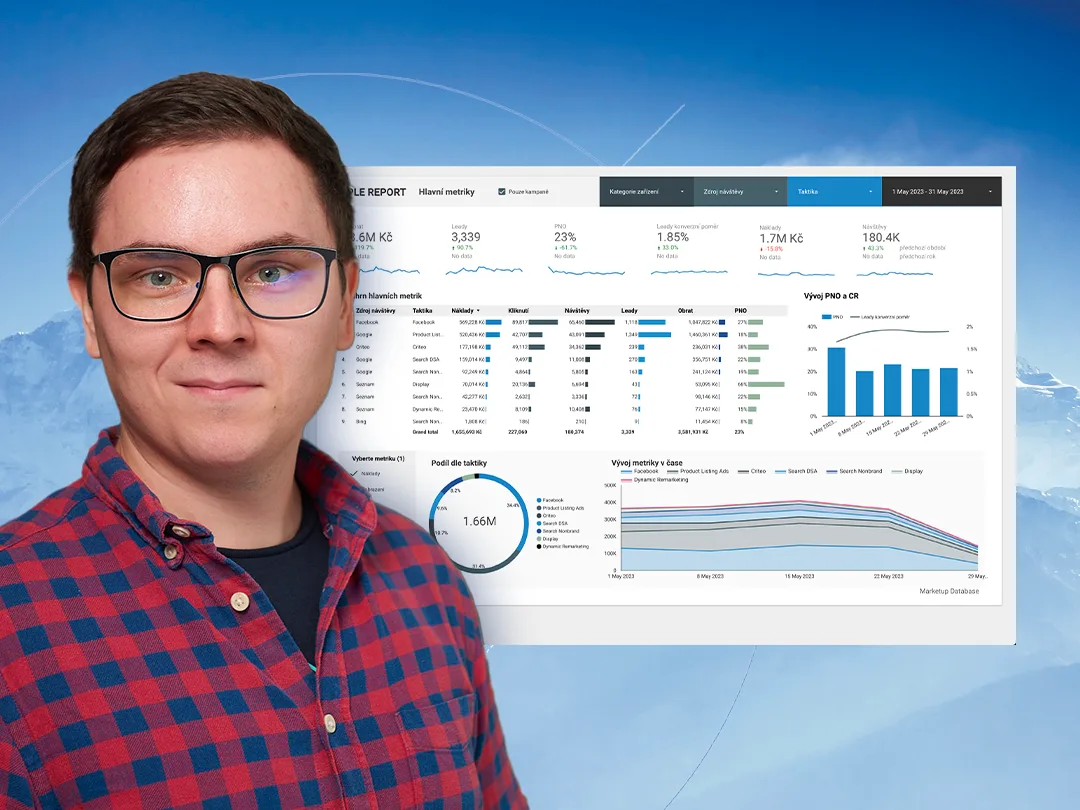This screenshot has width=1080, height=810.
Task: Select the checked Náklady metric option
Action: click(x=366, y=474)
